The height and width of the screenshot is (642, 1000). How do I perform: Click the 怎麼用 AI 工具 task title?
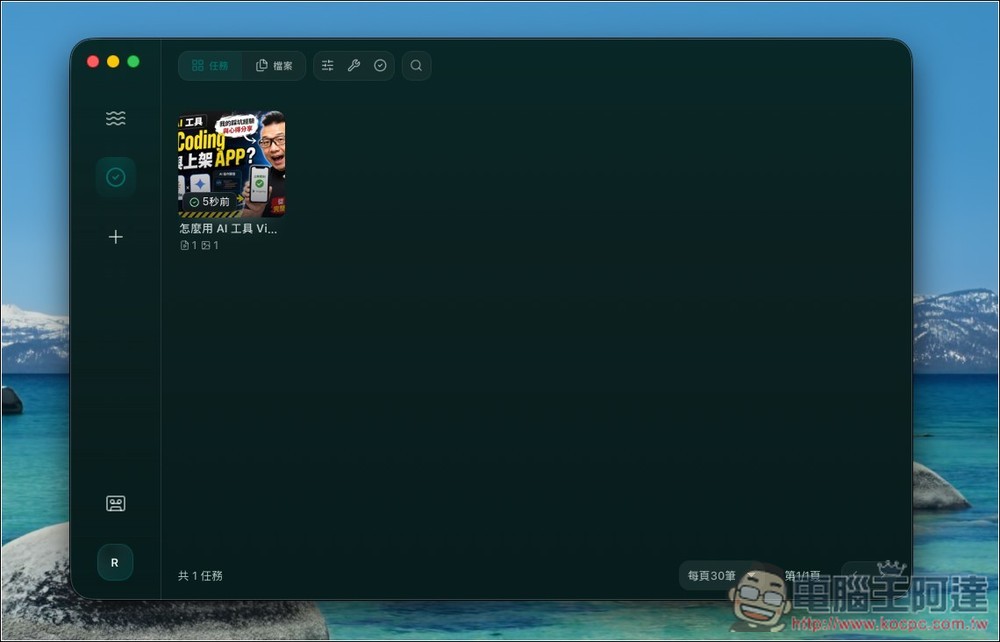pos(228,229)
